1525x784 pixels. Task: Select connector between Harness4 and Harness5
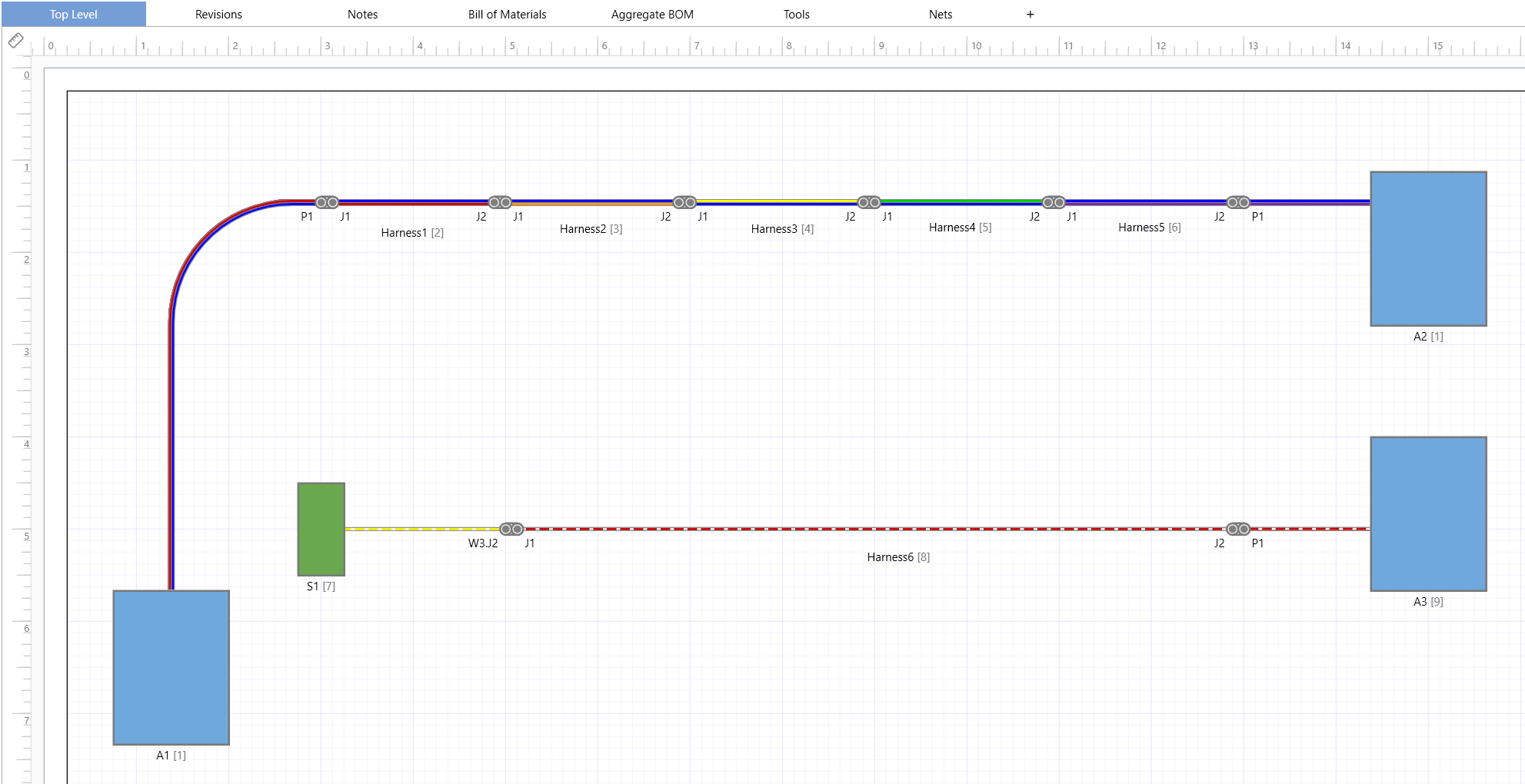coord(1054,202)
